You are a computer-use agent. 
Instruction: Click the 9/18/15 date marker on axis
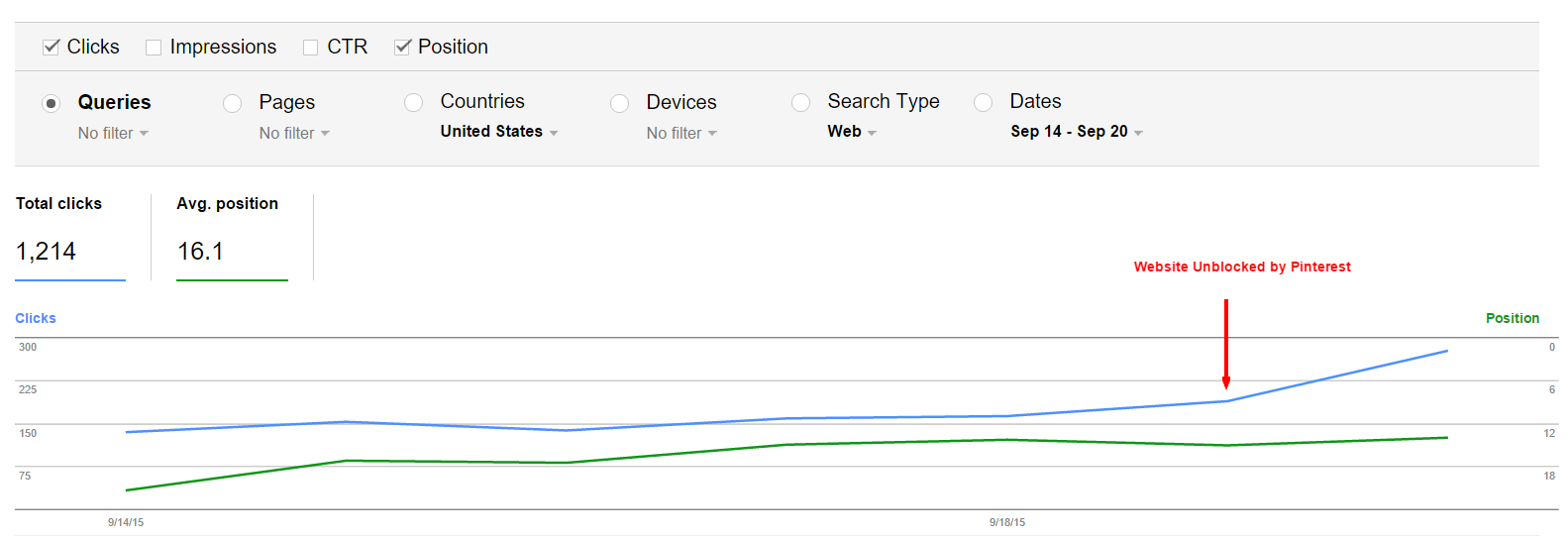click(1007, 522)
